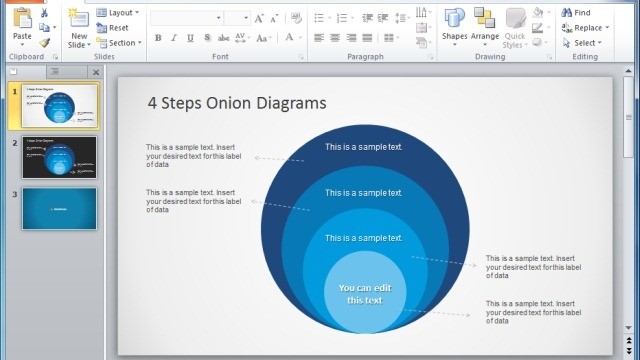The width and height of the screenshot is (640, 360).
Task: Toggle Bold formatting
Action: [158, 38]
